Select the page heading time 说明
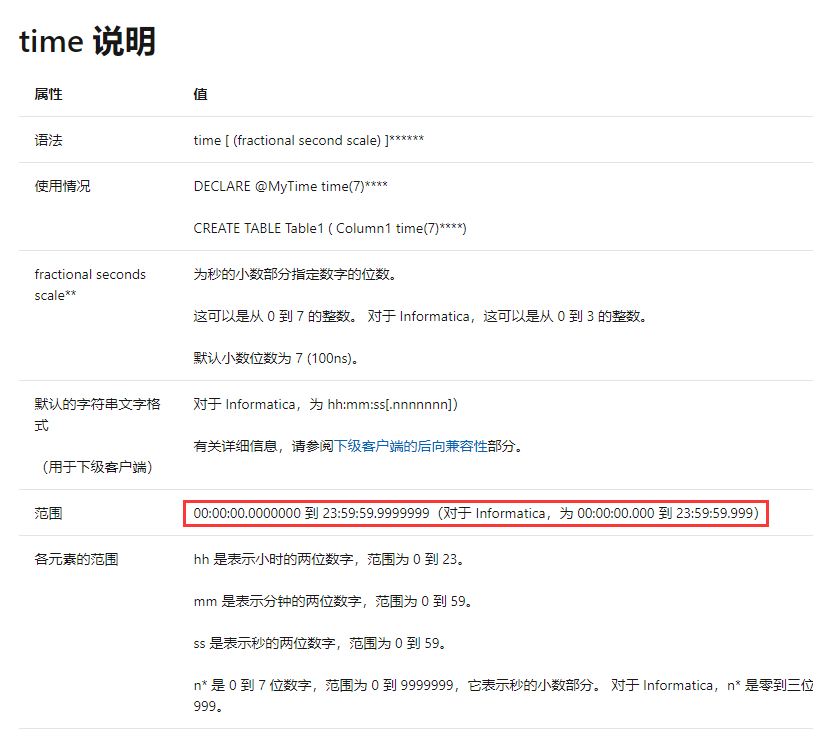Viewport: 813px width, 733px height. [x=86, y=41]
